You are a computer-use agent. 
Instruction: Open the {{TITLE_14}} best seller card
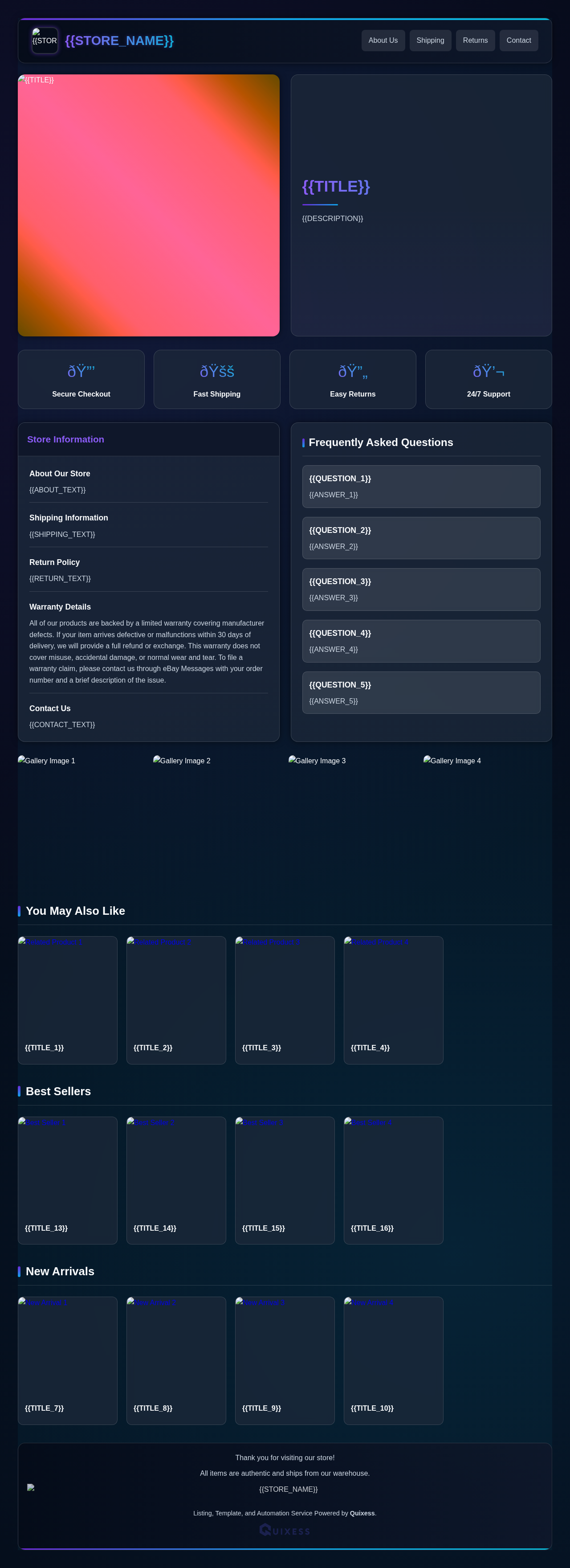click(176, 1180)
